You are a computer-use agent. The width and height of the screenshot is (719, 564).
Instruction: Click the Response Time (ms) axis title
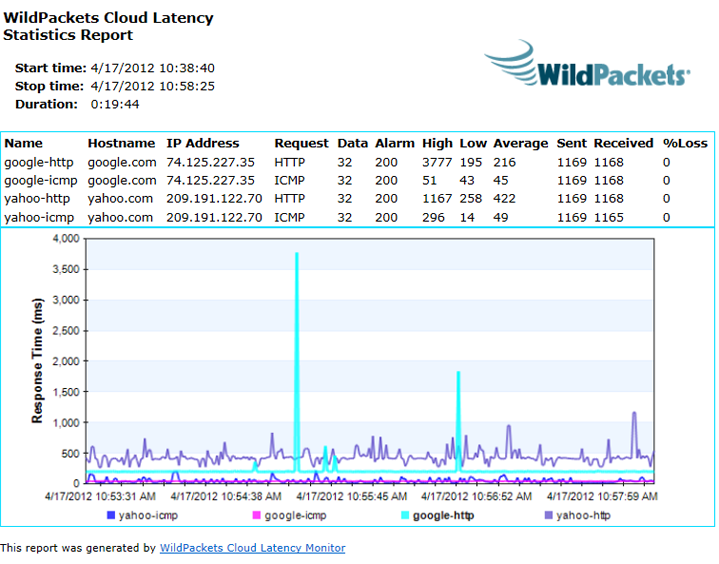tap(37, 361)
